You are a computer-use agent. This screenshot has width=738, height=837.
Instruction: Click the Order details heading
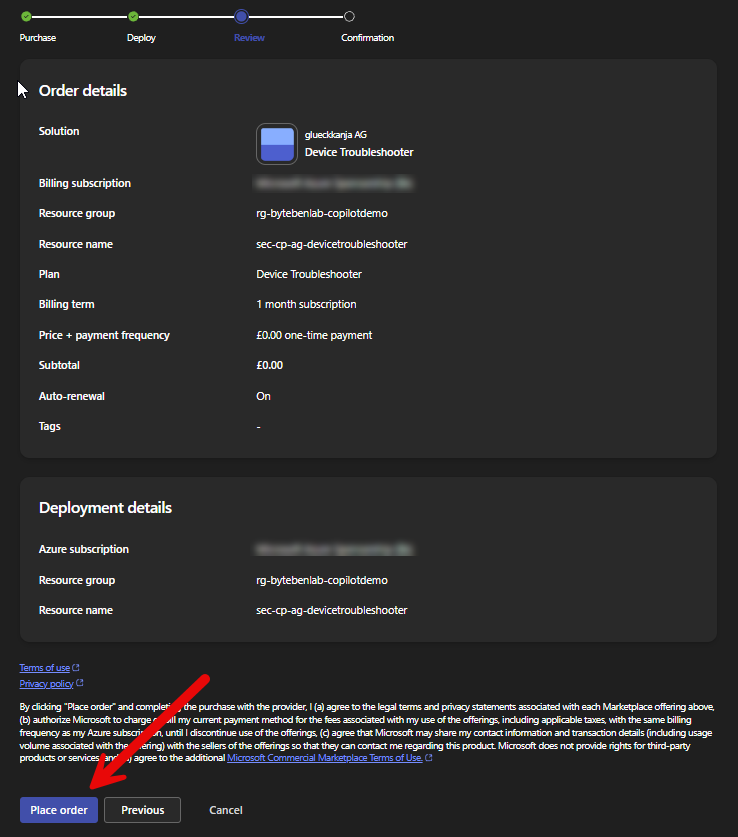pos(83,91)
